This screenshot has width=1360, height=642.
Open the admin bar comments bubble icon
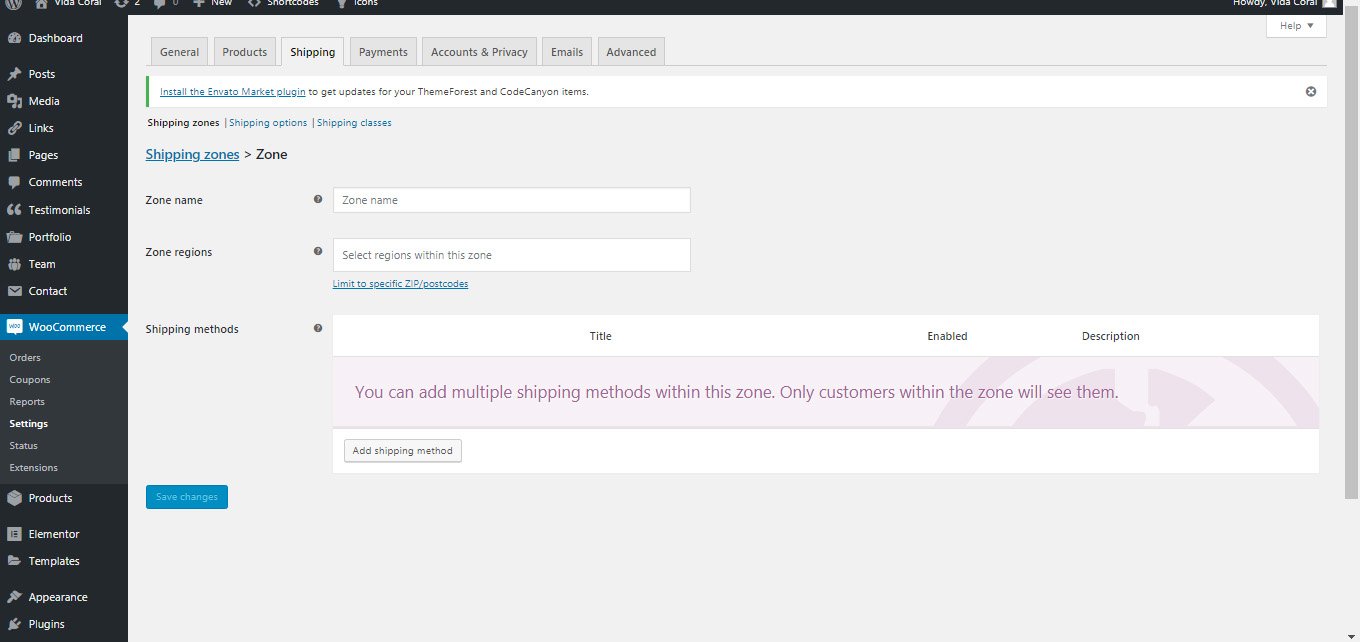pyautogui.click(x=160, y=3)
